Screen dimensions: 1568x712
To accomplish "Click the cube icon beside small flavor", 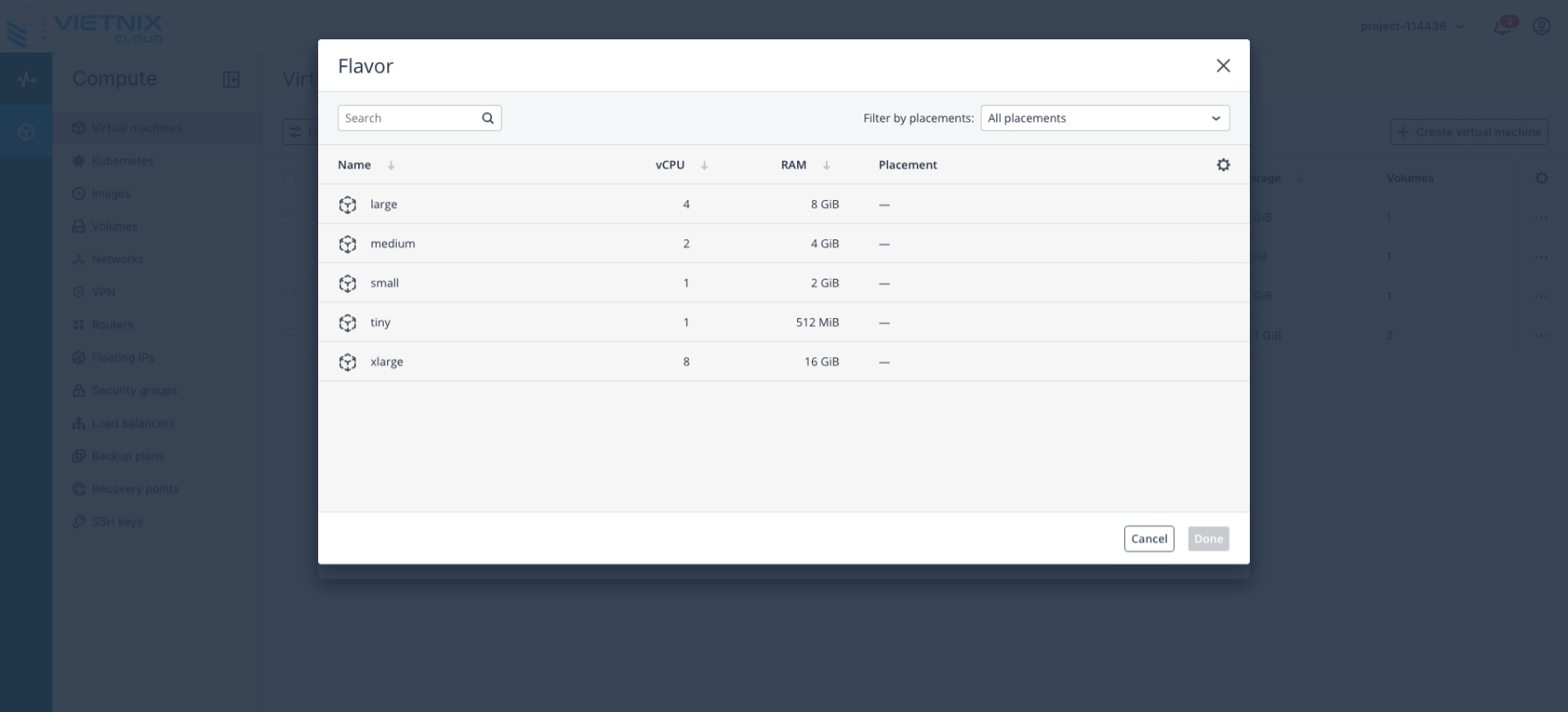I will tap(348, 283).
